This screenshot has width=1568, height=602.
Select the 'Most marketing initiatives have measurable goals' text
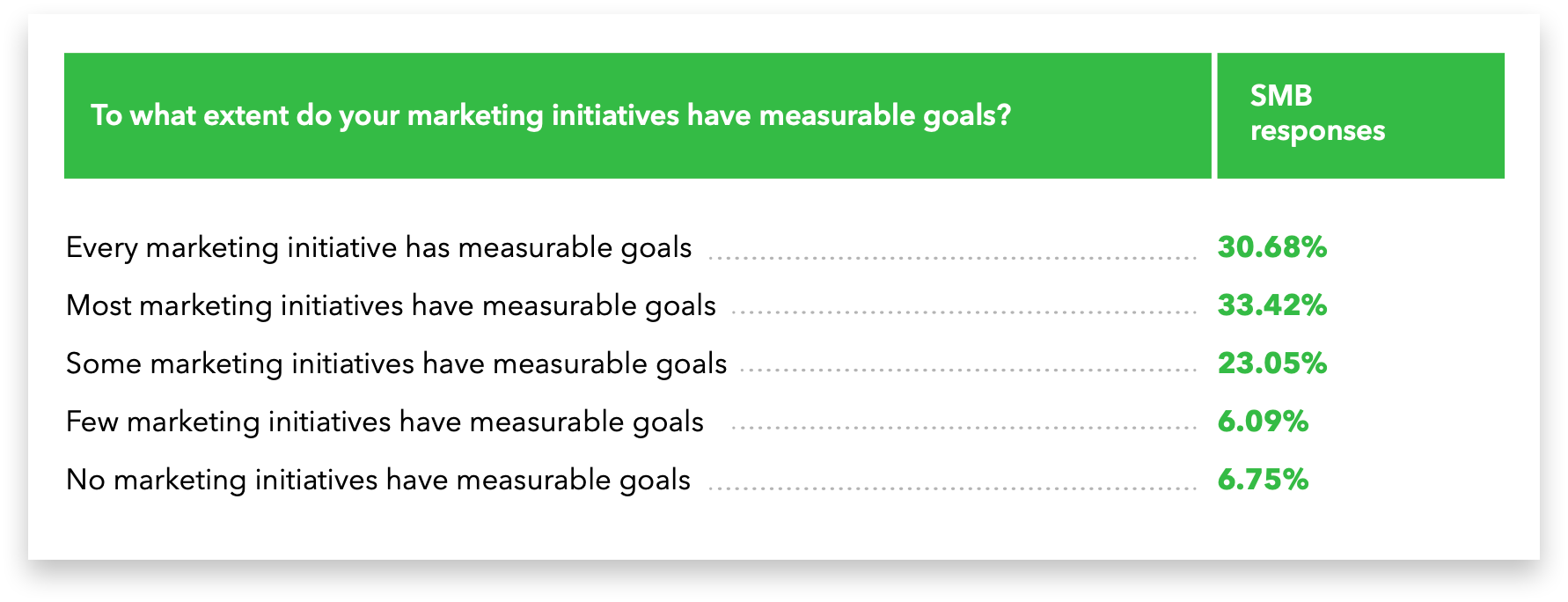point(391,306)
